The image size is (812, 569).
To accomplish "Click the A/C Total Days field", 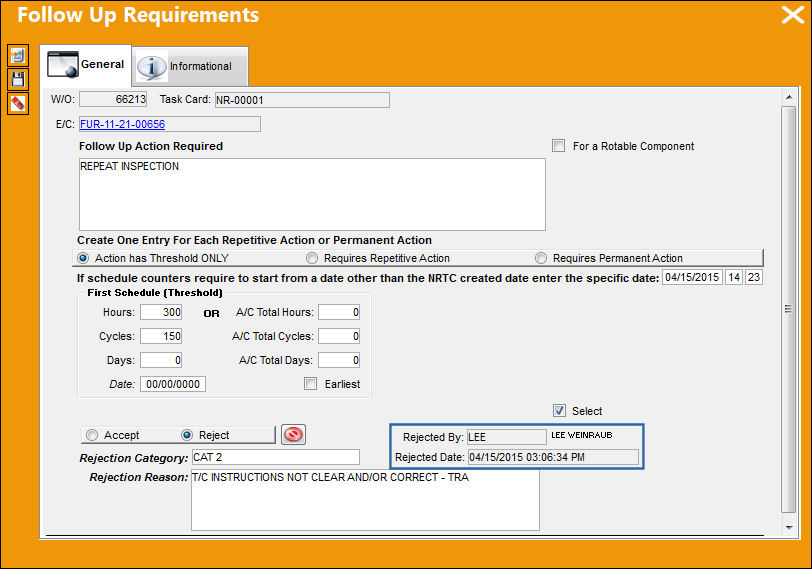I will (x=339, y=360).
